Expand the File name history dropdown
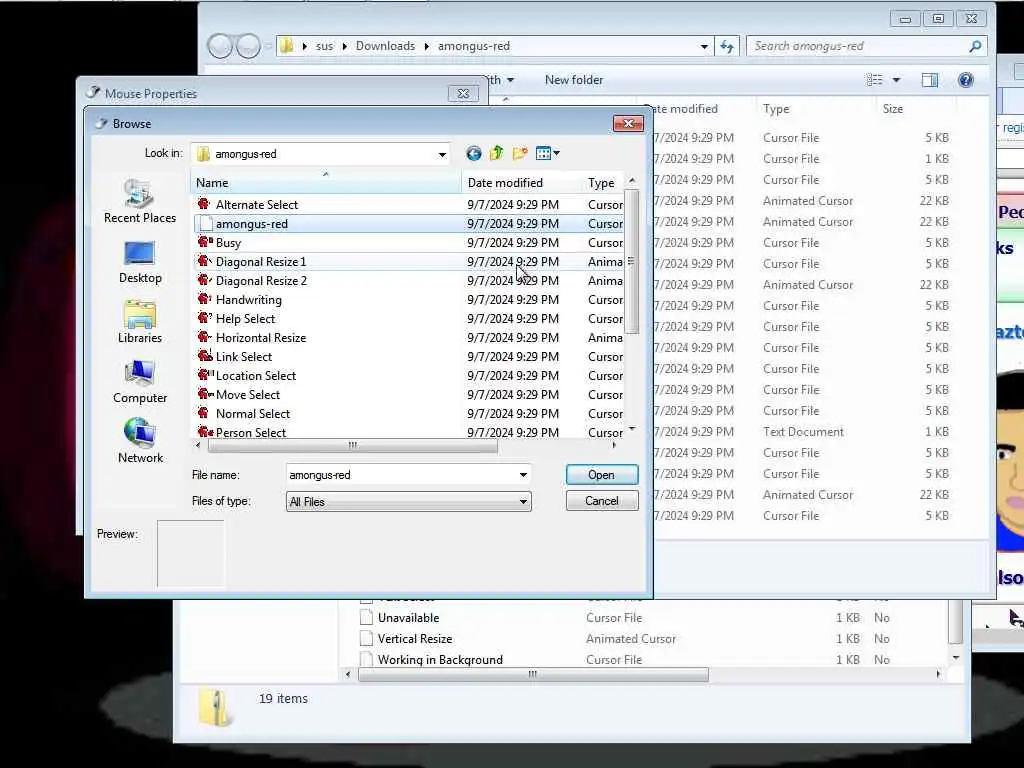 tap(523, 475)
